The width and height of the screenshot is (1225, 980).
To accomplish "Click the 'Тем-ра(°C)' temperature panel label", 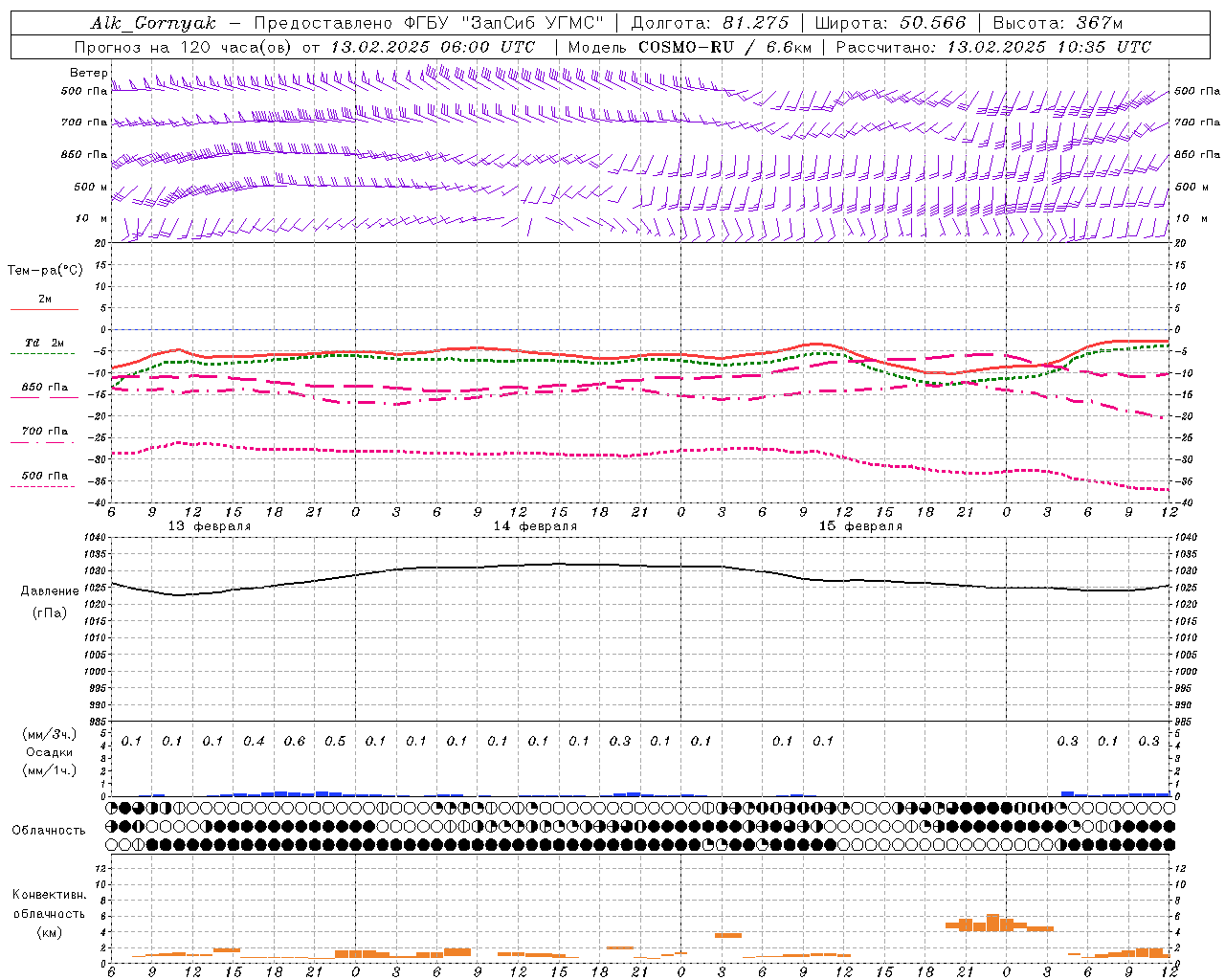I will pyautogui.click(x=45, y=271).
